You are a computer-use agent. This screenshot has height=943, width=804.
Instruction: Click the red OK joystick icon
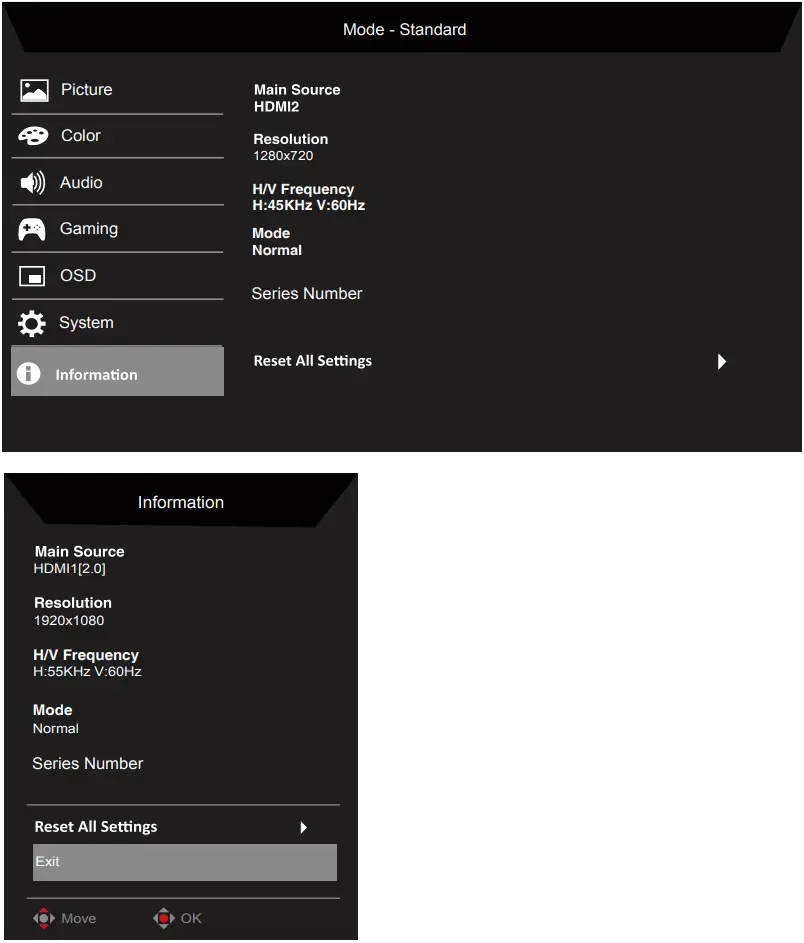pyautogui.click(x=164, y=918)
